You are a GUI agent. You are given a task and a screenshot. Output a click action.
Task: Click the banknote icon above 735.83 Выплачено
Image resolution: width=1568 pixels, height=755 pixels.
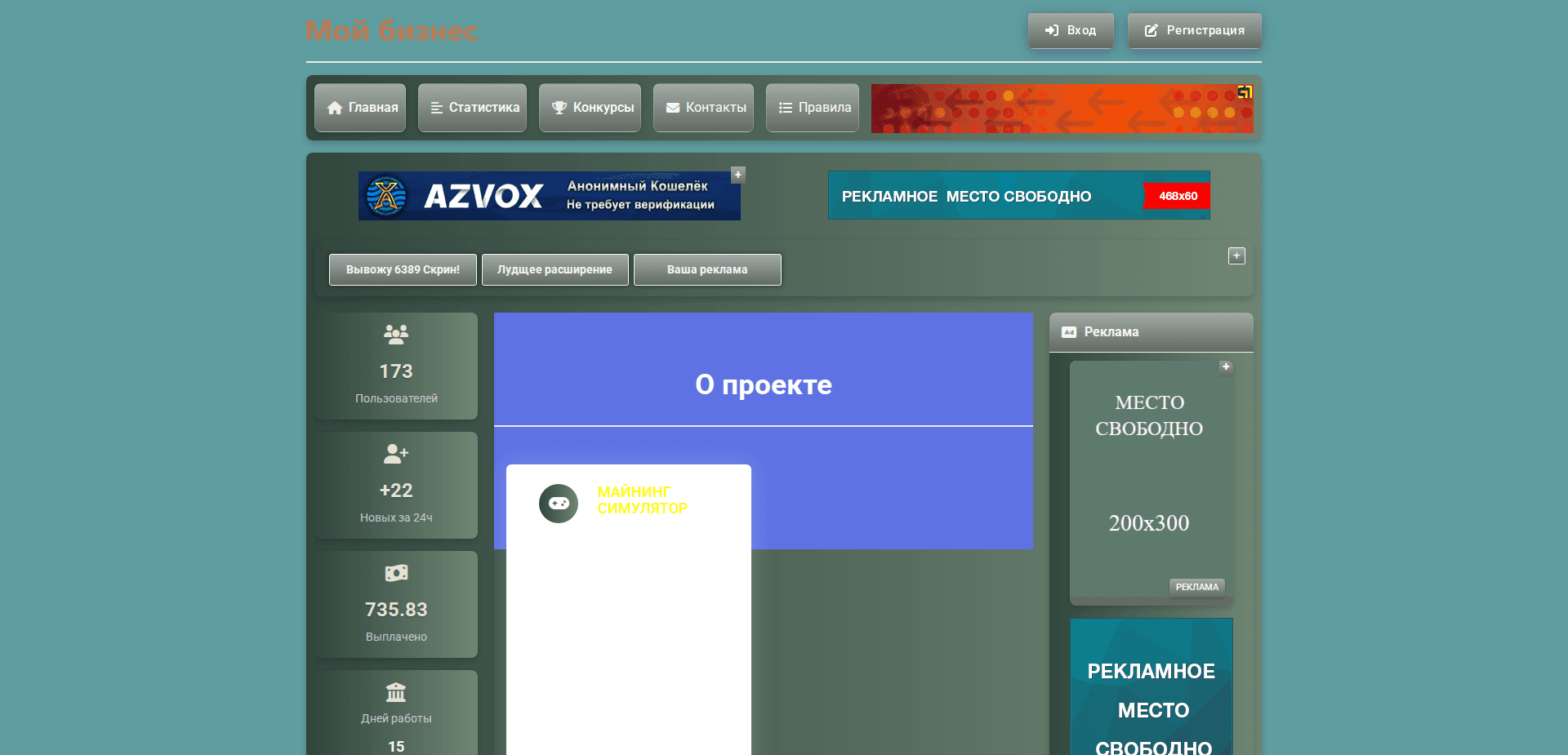(395, 572)
